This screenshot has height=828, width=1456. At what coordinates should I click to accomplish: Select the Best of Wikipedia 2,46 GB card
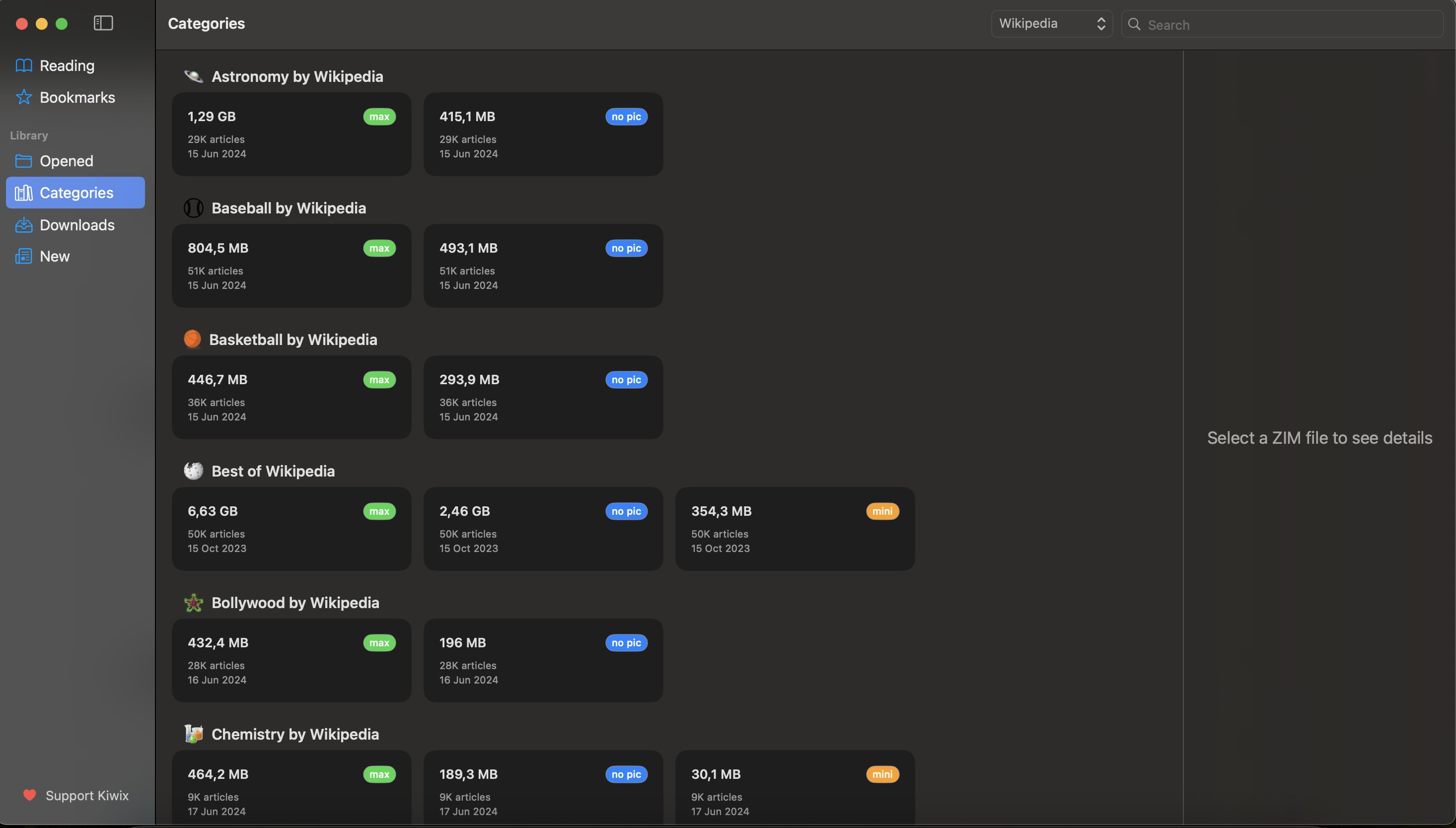543,529
